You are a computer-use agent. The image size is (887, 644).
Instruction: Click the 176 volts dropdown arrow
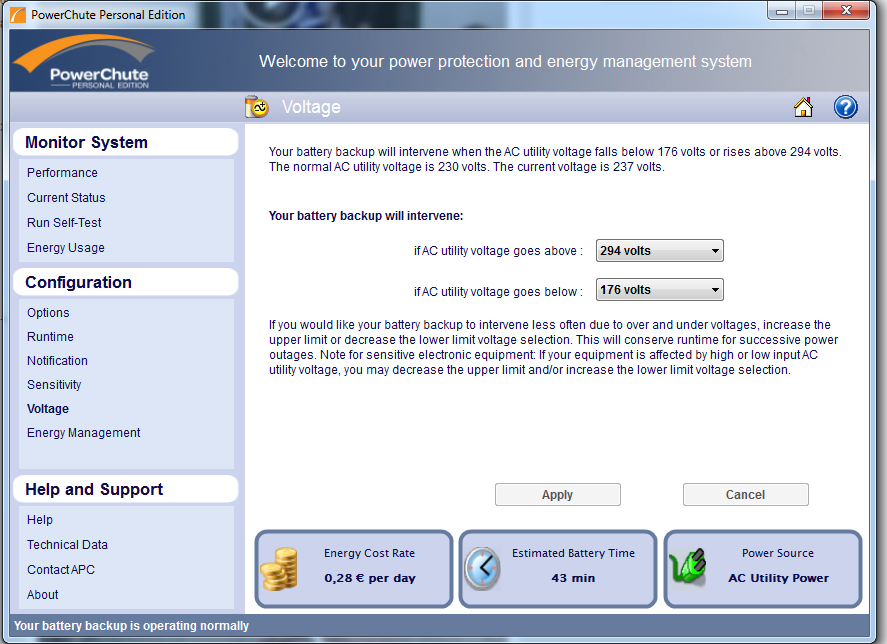click(x=715, y=290)
